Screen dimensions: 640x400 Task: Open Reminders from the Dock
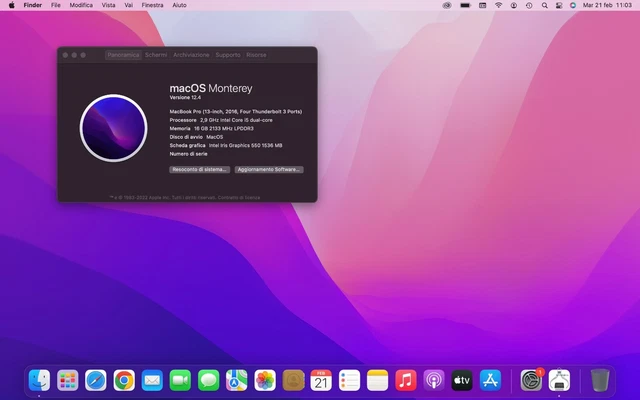point(349,380)
